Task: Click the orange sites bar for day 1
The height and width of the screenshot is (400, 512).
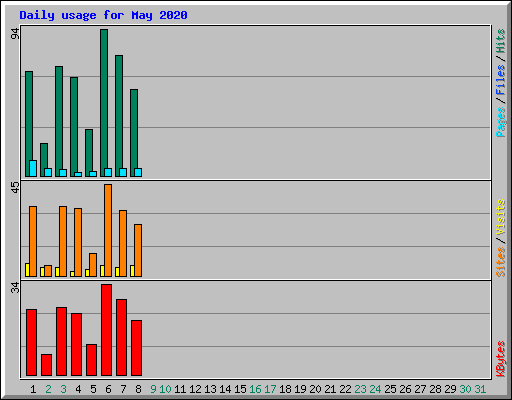Action: [33, 241]
